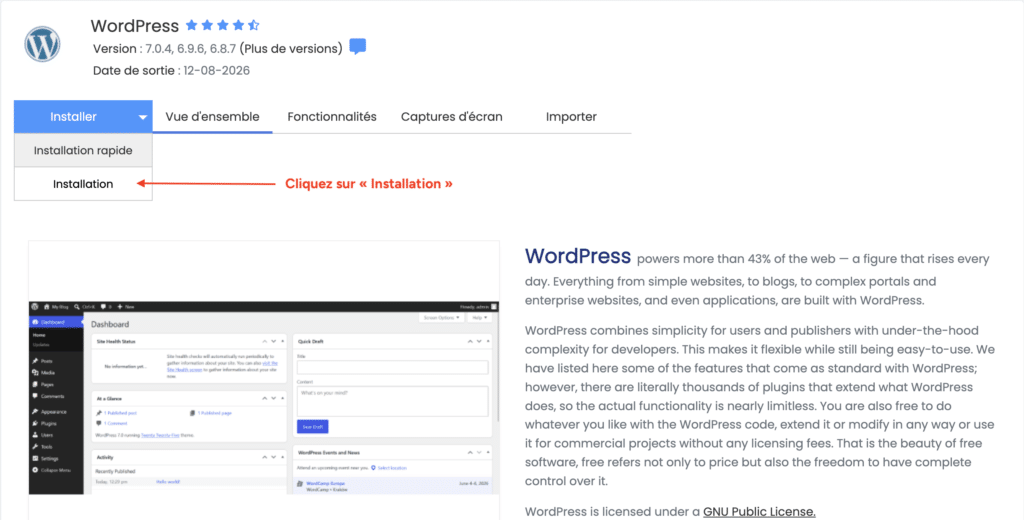Click the WordPress logo icon

pyautogui.click(x=42, y=44)
